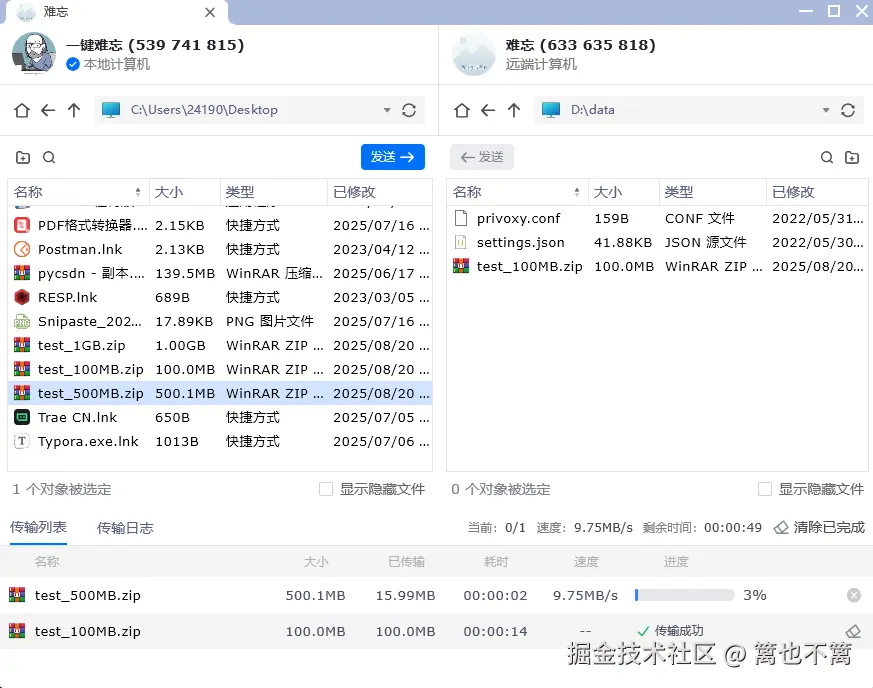Open the new folder icon on local panel
This screenshot has width=873, height=688.
pos(22,157)
